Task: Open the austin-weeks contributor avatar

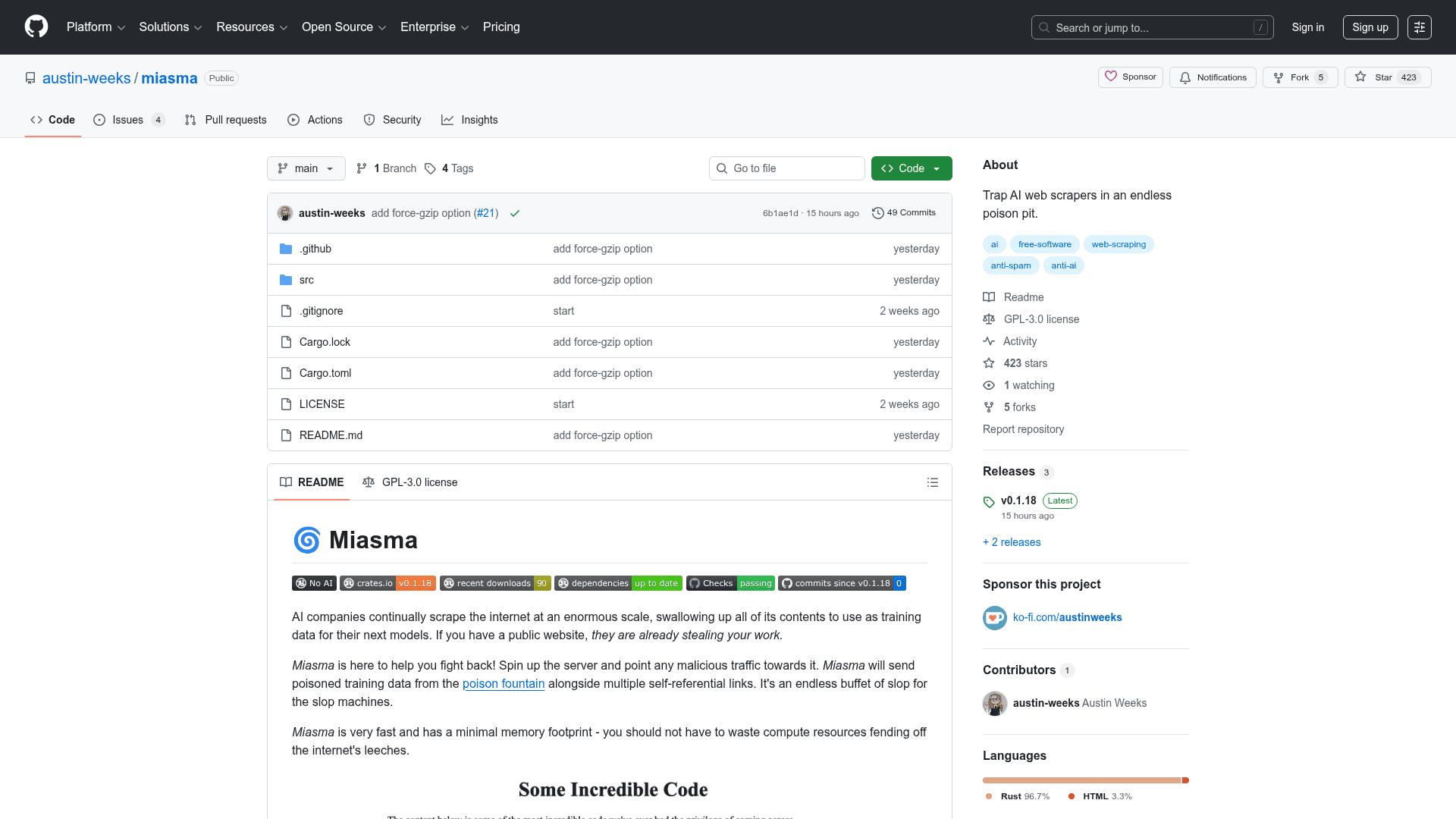Action: [995, 703]
